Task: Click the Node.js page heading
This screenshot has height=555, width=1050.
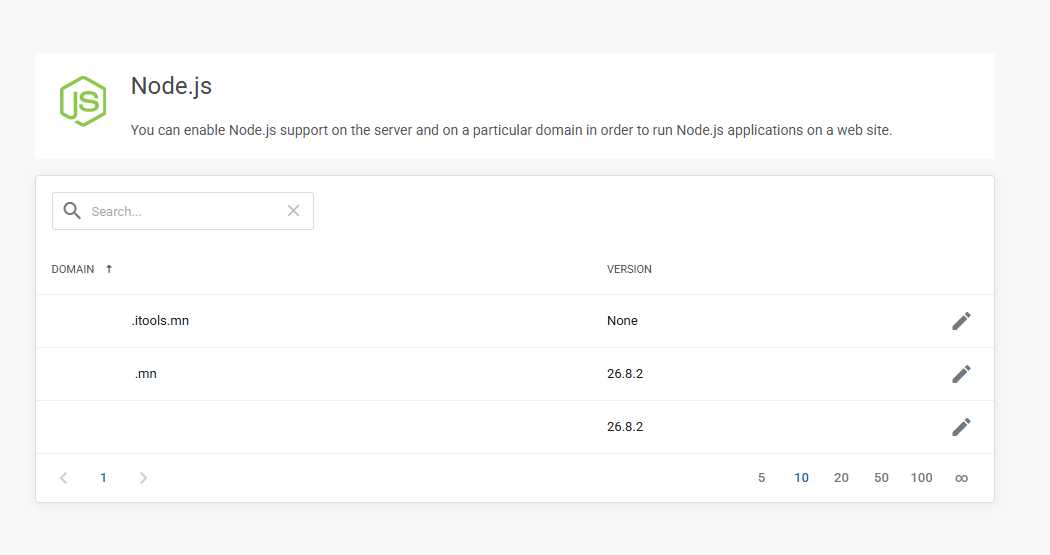Action: [x=171, y=86]
